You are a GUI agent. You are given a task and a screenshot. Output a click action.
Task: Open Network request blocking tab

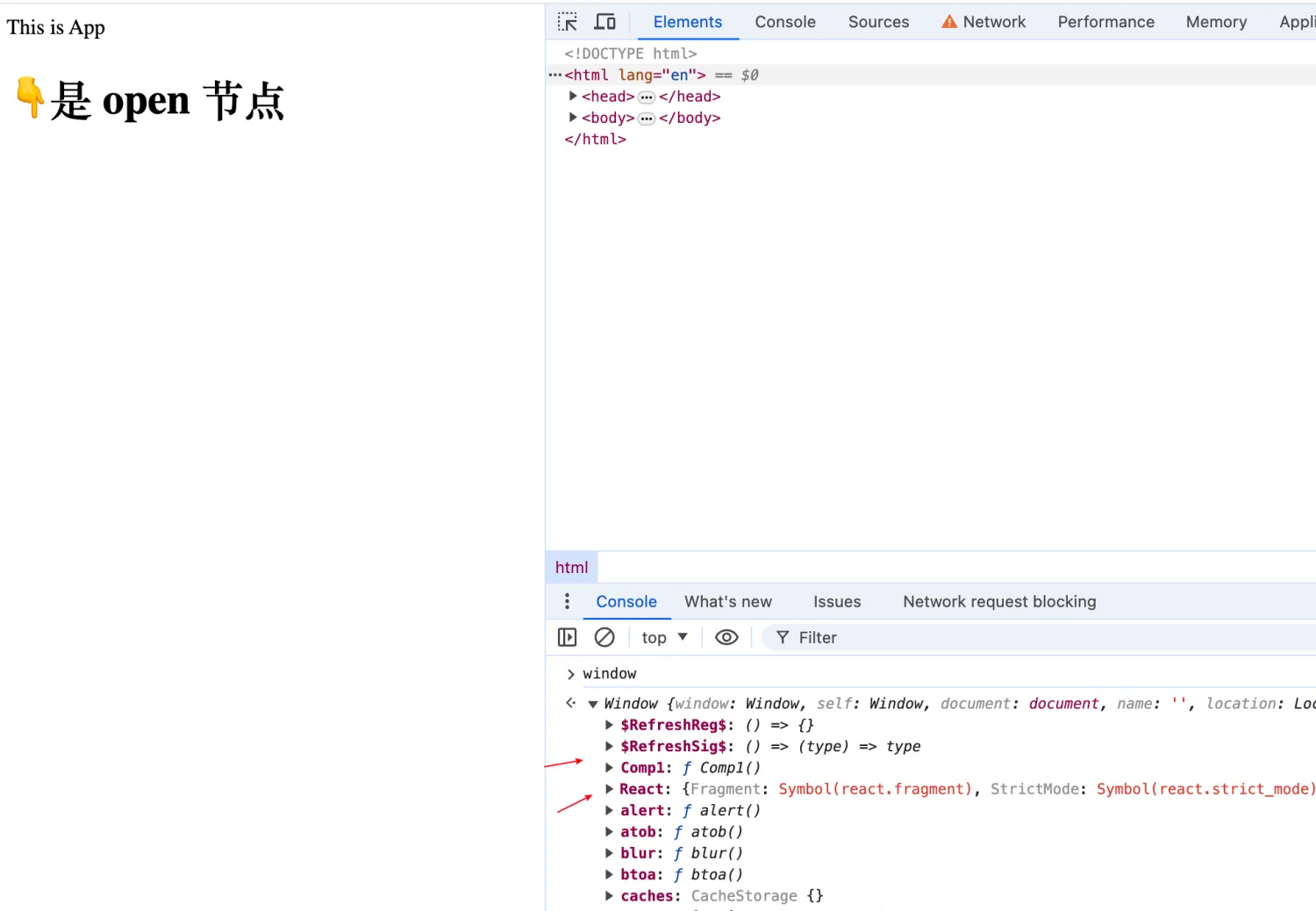pos(999,601)
